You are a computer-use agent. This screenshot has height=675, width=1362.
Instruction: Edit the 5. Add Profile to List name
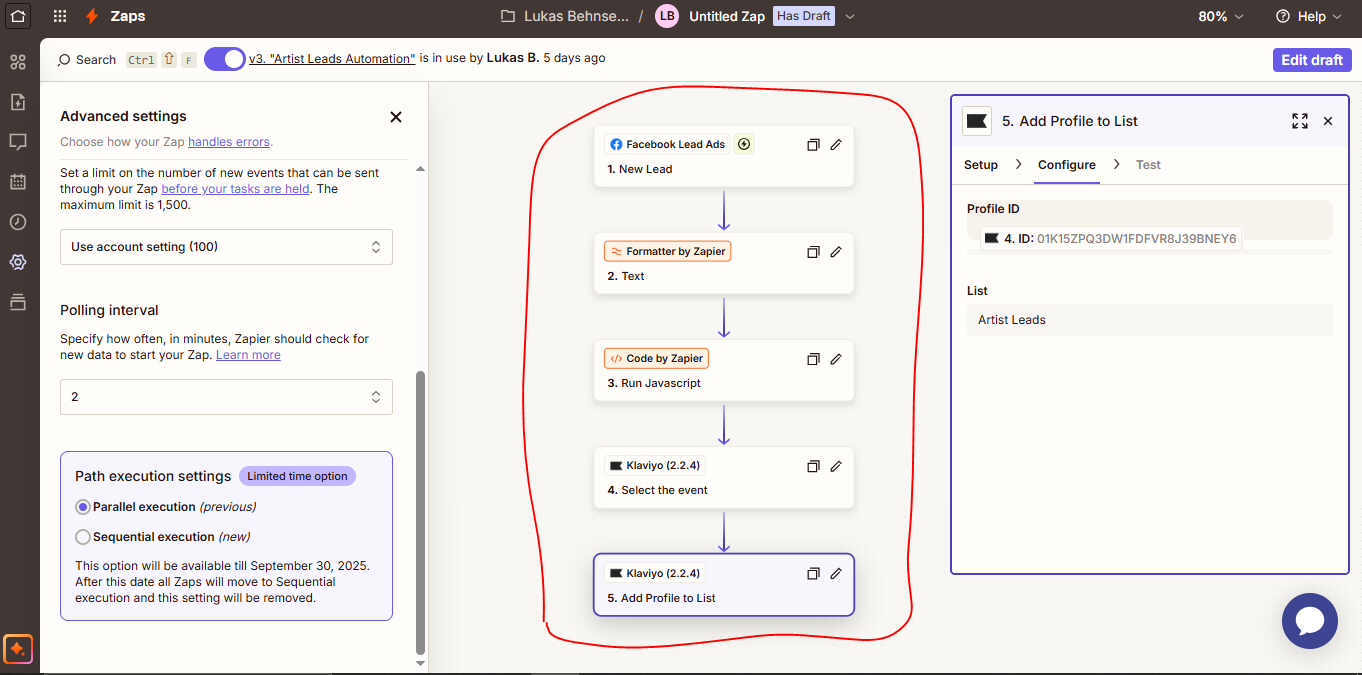(x=836, y=574)
